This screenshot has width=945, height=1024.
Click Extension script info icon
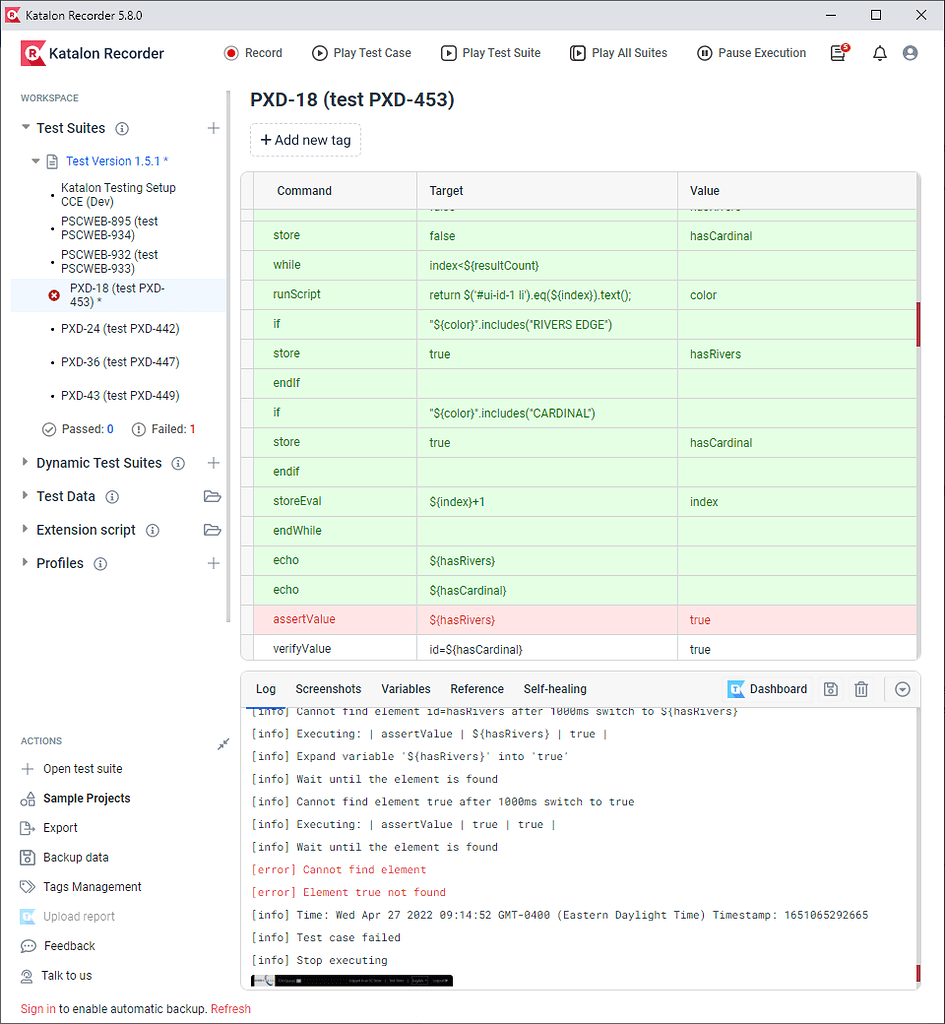(153, 530)
